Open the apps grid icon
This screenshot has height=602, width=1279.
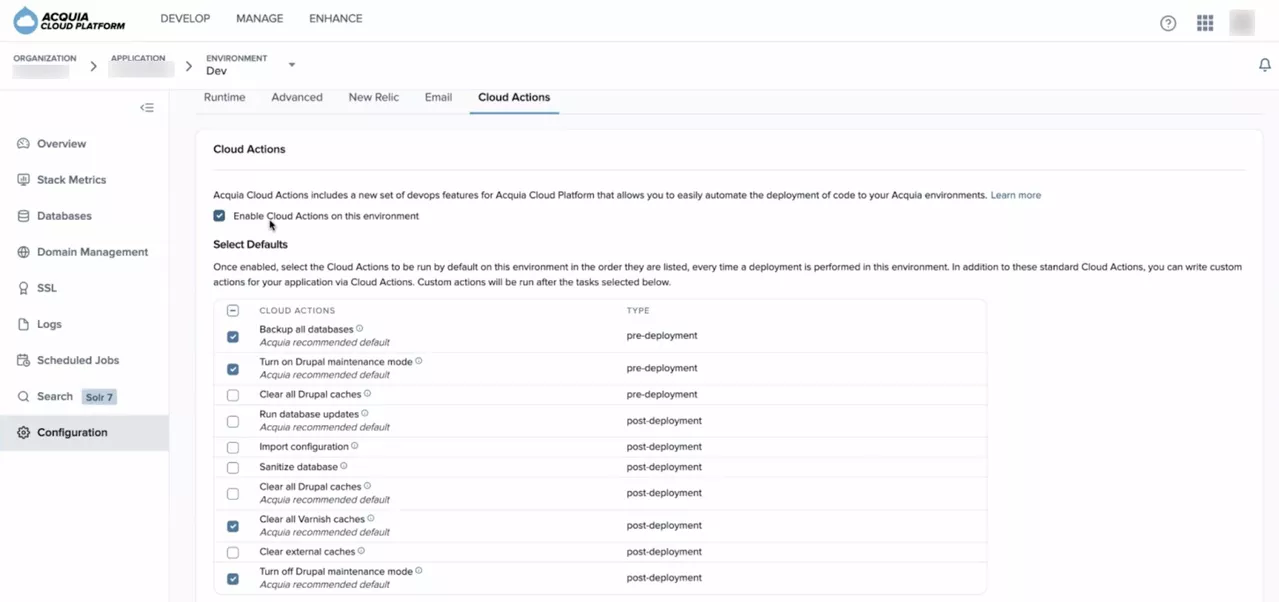[1205, 23]
